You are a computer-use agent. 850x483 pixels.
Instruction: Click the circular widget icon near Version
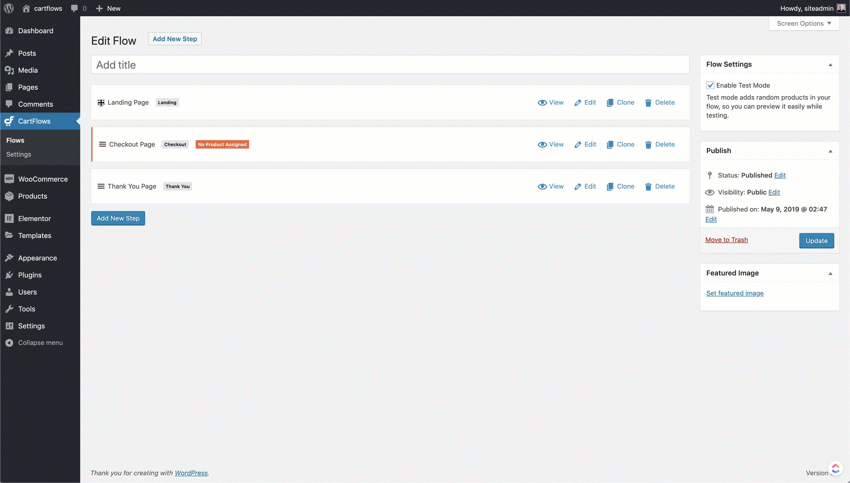835,469
